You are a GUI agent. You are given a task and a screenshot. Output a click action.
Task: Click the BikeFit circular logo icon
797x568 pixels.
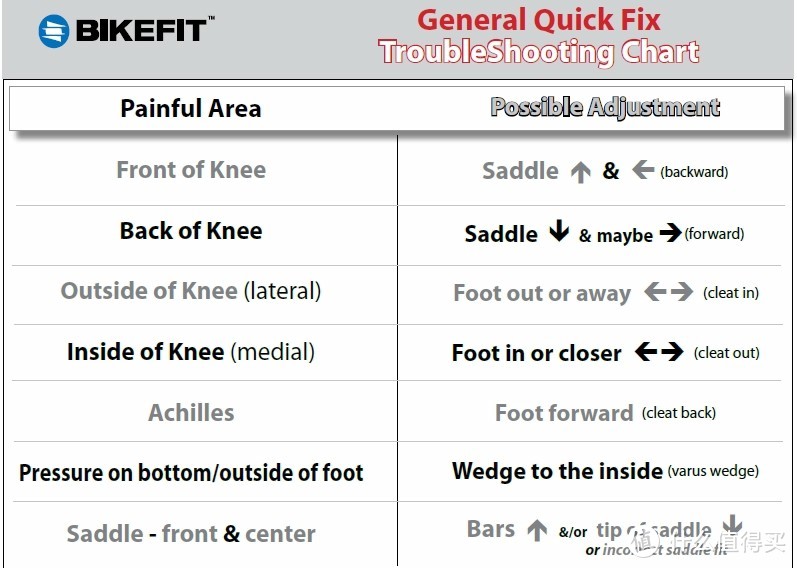[x=53, y=31]
